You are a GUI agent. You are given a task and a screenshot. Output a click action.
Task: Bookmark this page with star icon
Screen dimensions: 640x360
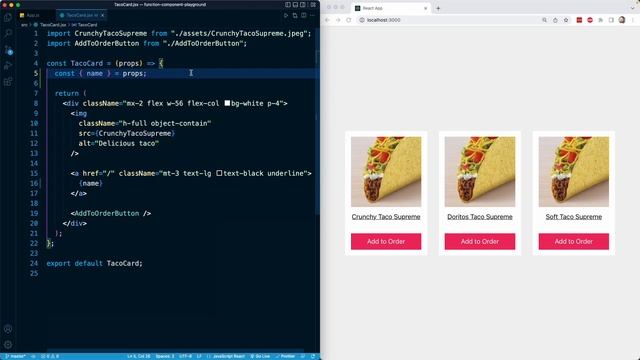(566, 20)
